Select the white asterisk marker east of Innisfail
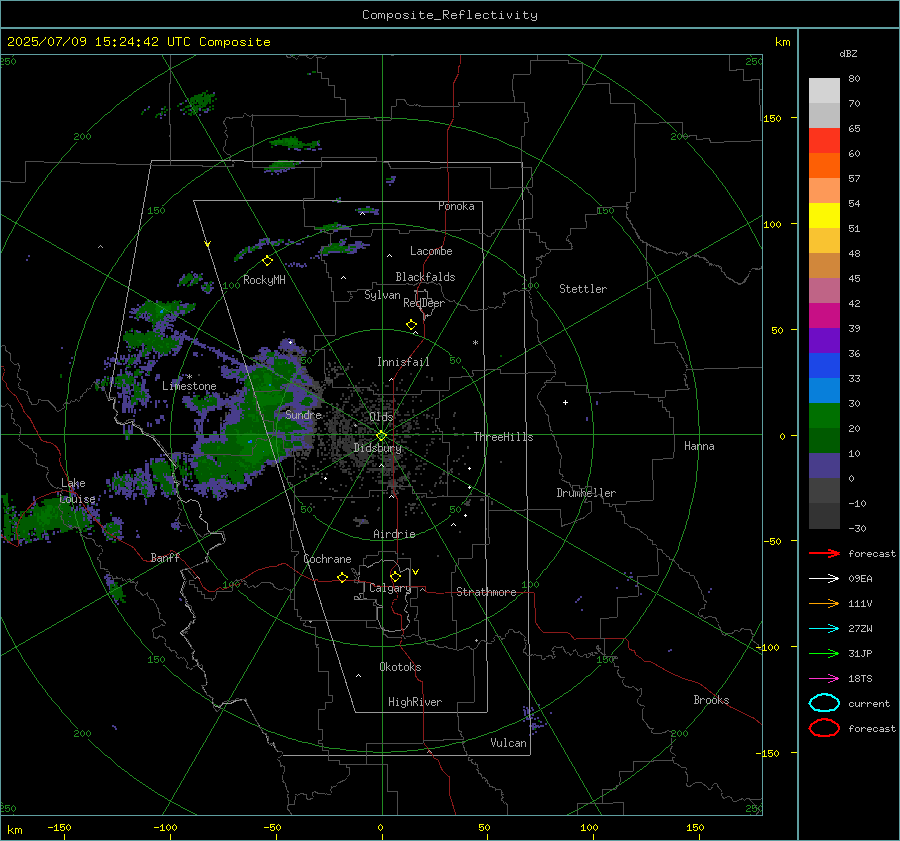Viewport: 900px width, 841px height. pyautogui.click(x=475, y=343)
